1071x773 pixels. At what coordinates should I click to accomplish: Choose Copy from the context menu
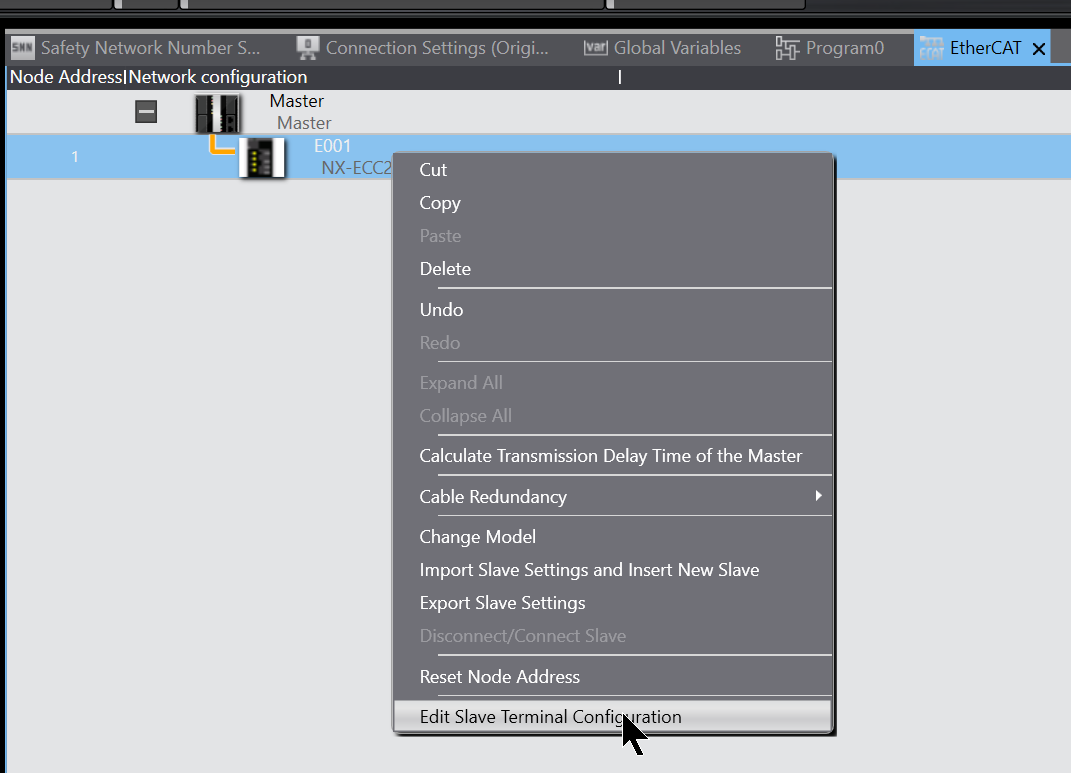click(x=613, y=203)
